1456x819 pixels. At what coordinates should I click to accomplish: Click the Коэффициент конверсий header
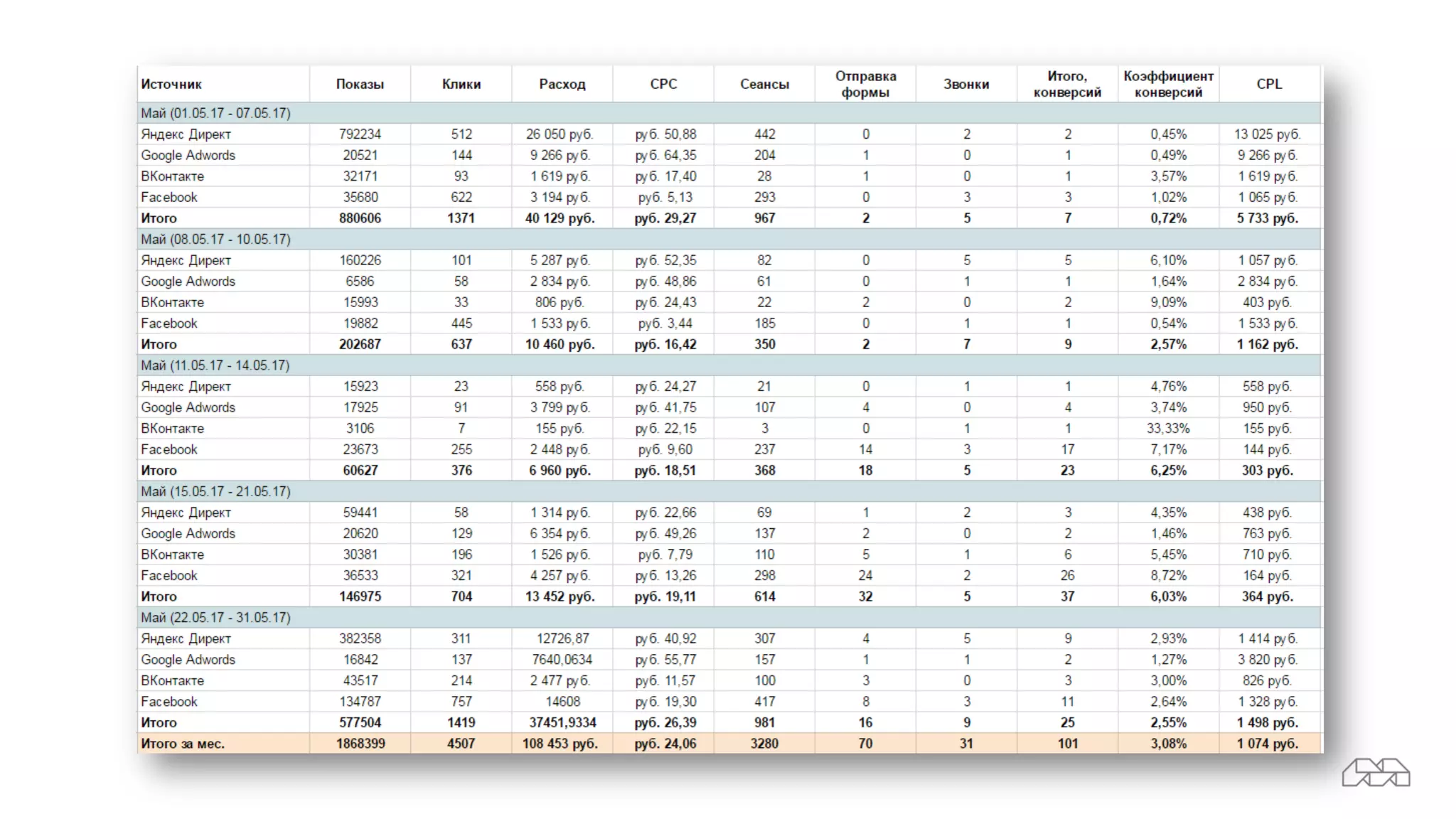tap(1168, 84)
